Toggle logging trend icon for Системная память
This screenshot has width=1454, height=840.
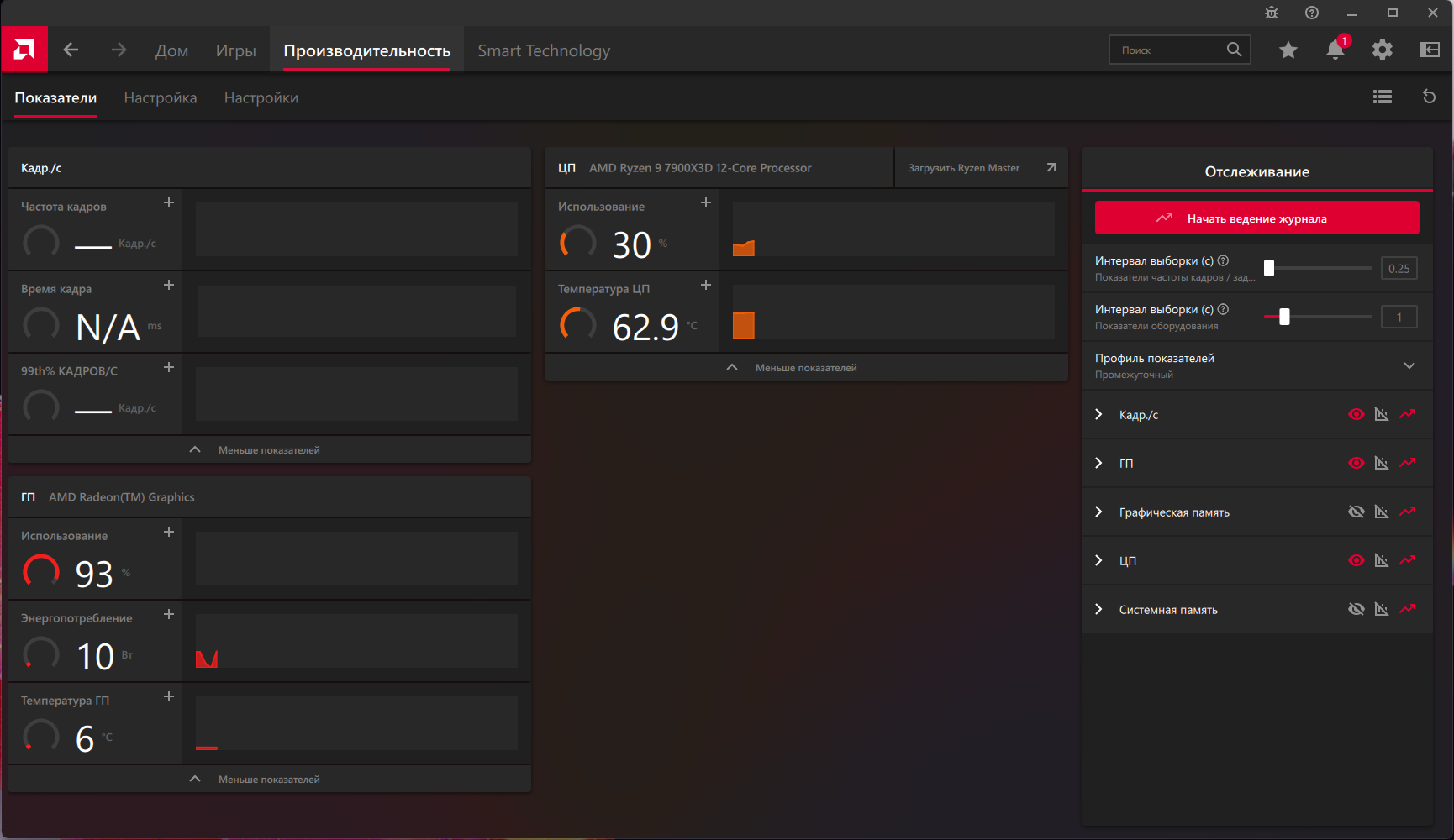(1408, 609)
